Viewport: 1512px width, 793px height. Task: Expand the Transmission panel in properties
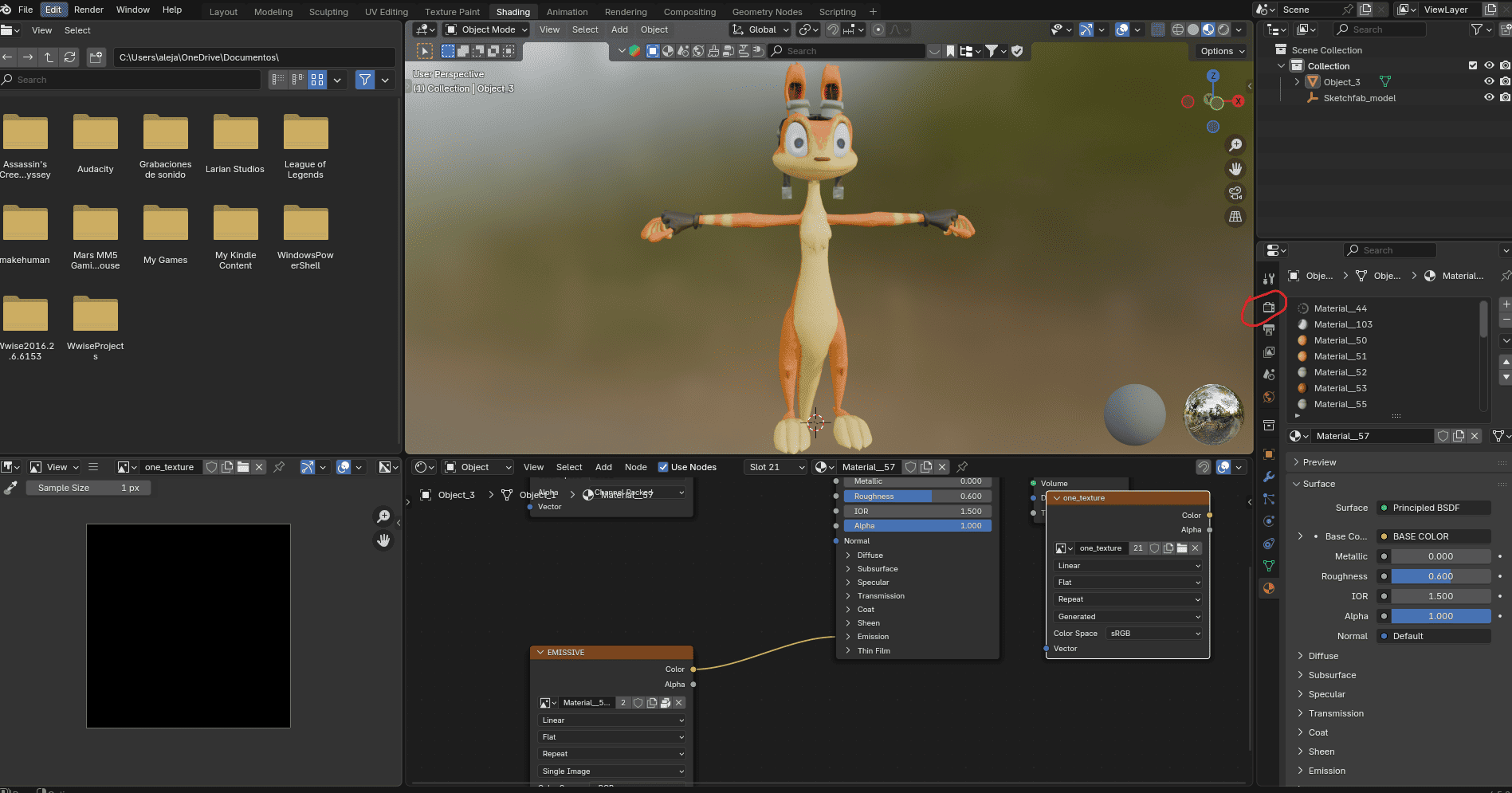click(x=1335, y=713)
